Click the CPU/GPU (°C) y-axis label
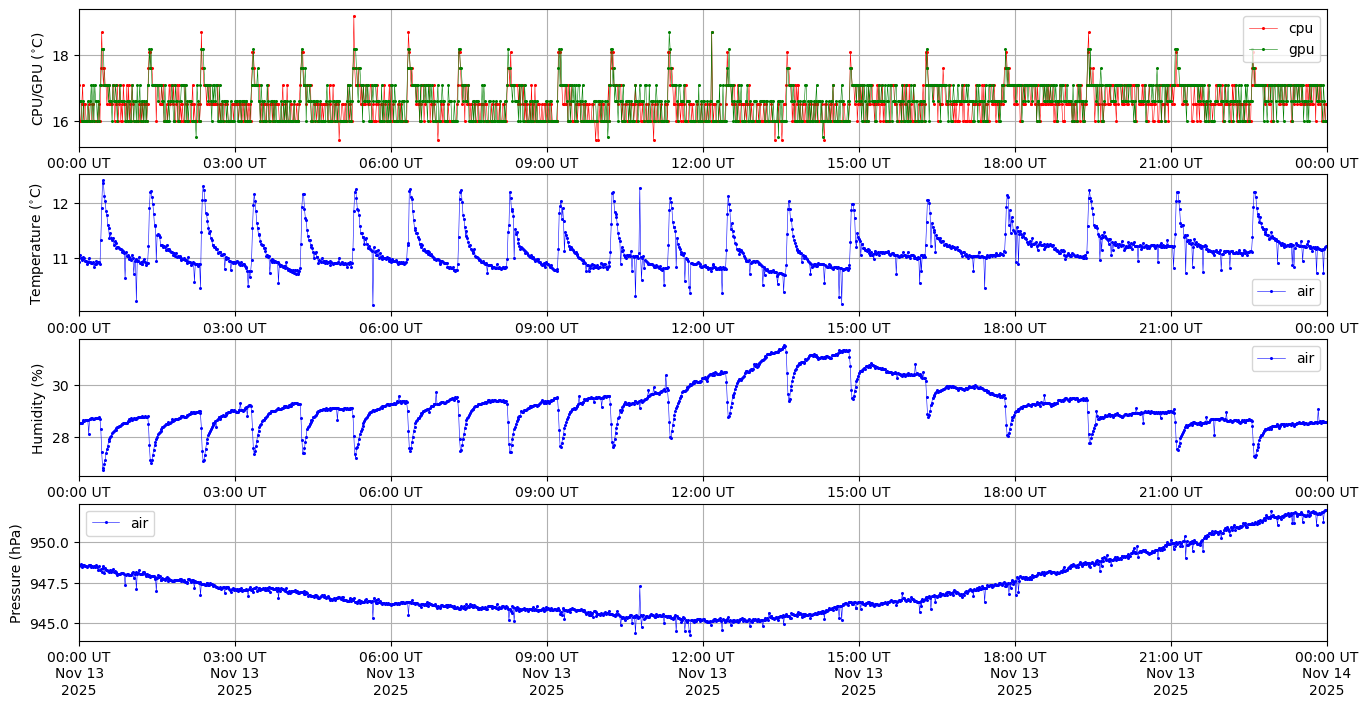The height and width of the screenshot is (707, 1368). pos(38,78)
